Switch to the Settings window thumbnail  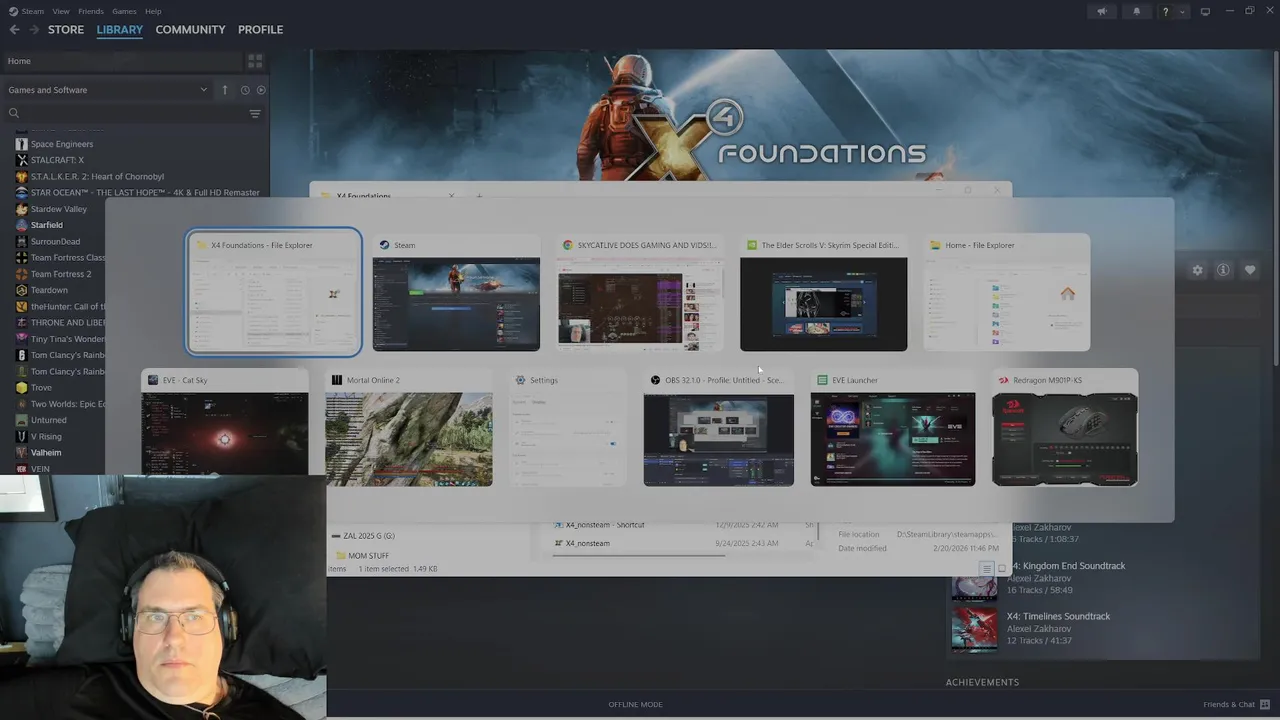click(568, 428)
